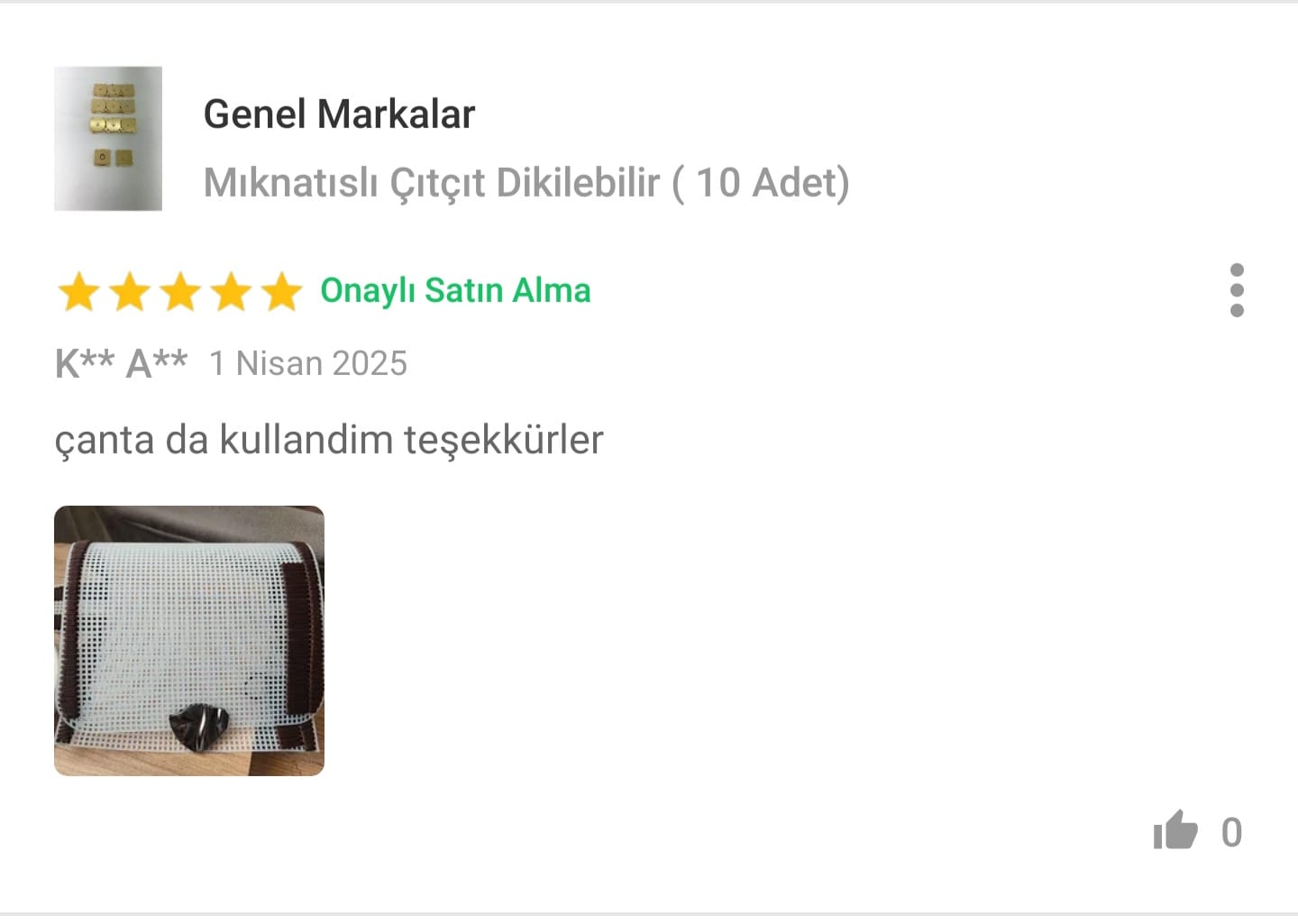Tap the thumbs-up like icon

point(1175,830)
